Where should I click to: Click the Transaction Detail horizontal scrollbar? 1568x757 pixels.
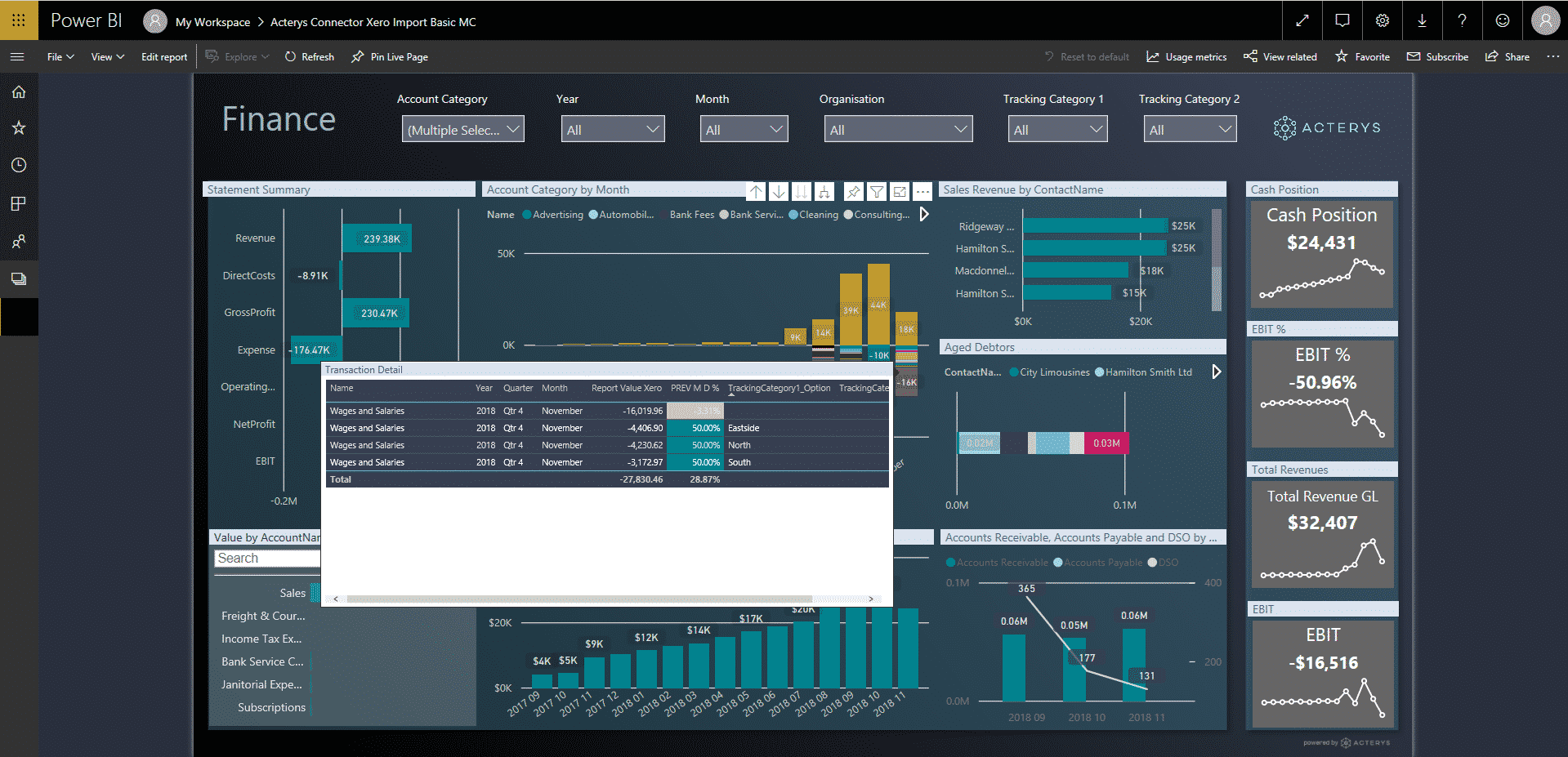coord(579,599)
